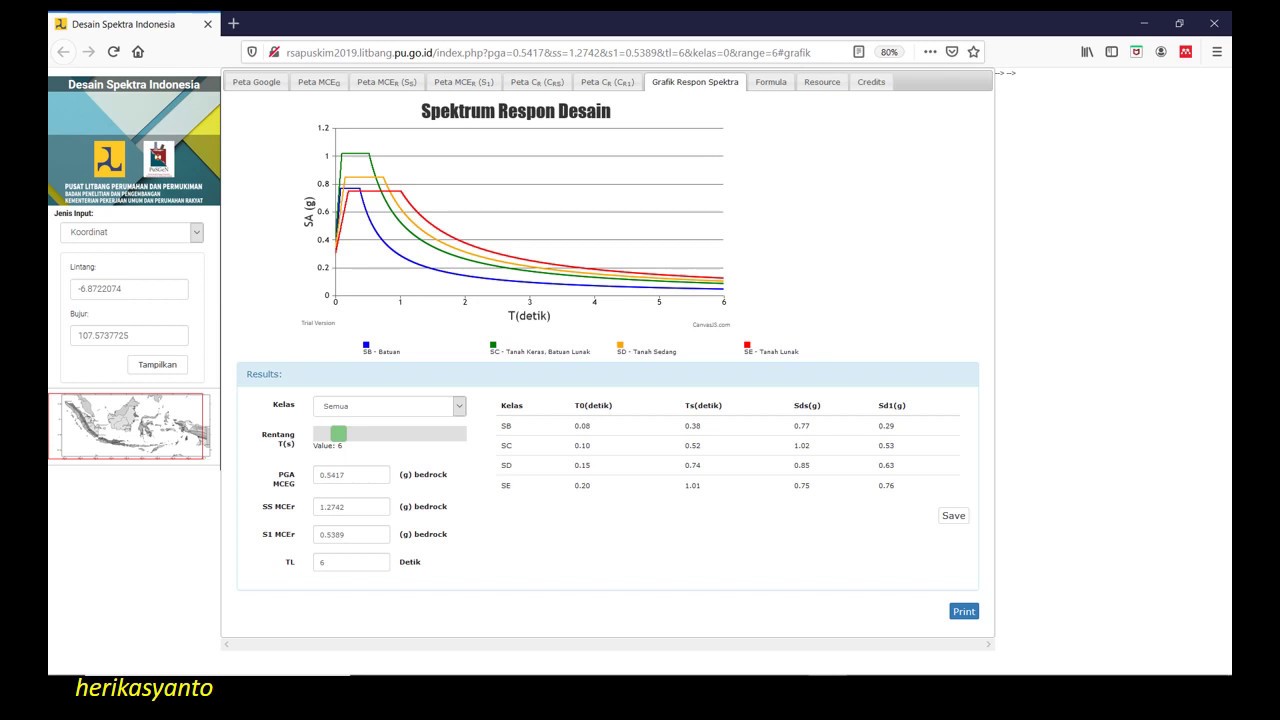This screenshot has width=1280, height=720.
Task: Toggle SE - Tanah Lunak red legend swatch
Action: [747, 344]
